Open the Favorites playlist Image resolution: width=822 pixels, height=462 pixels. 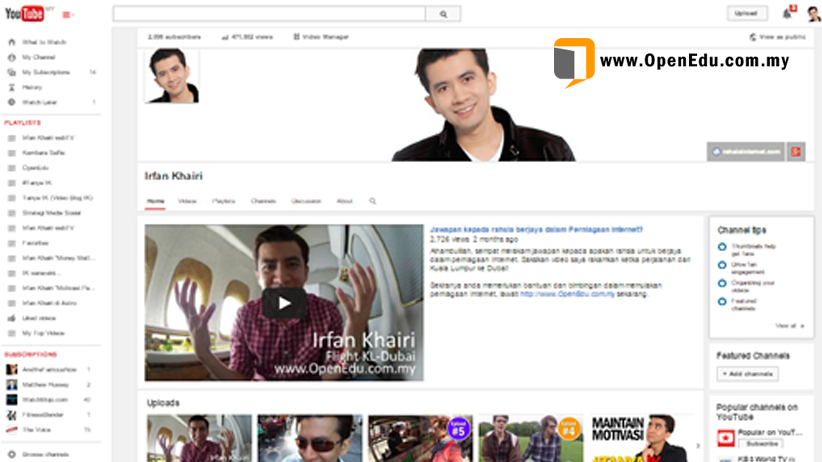(x=35, y=243)
